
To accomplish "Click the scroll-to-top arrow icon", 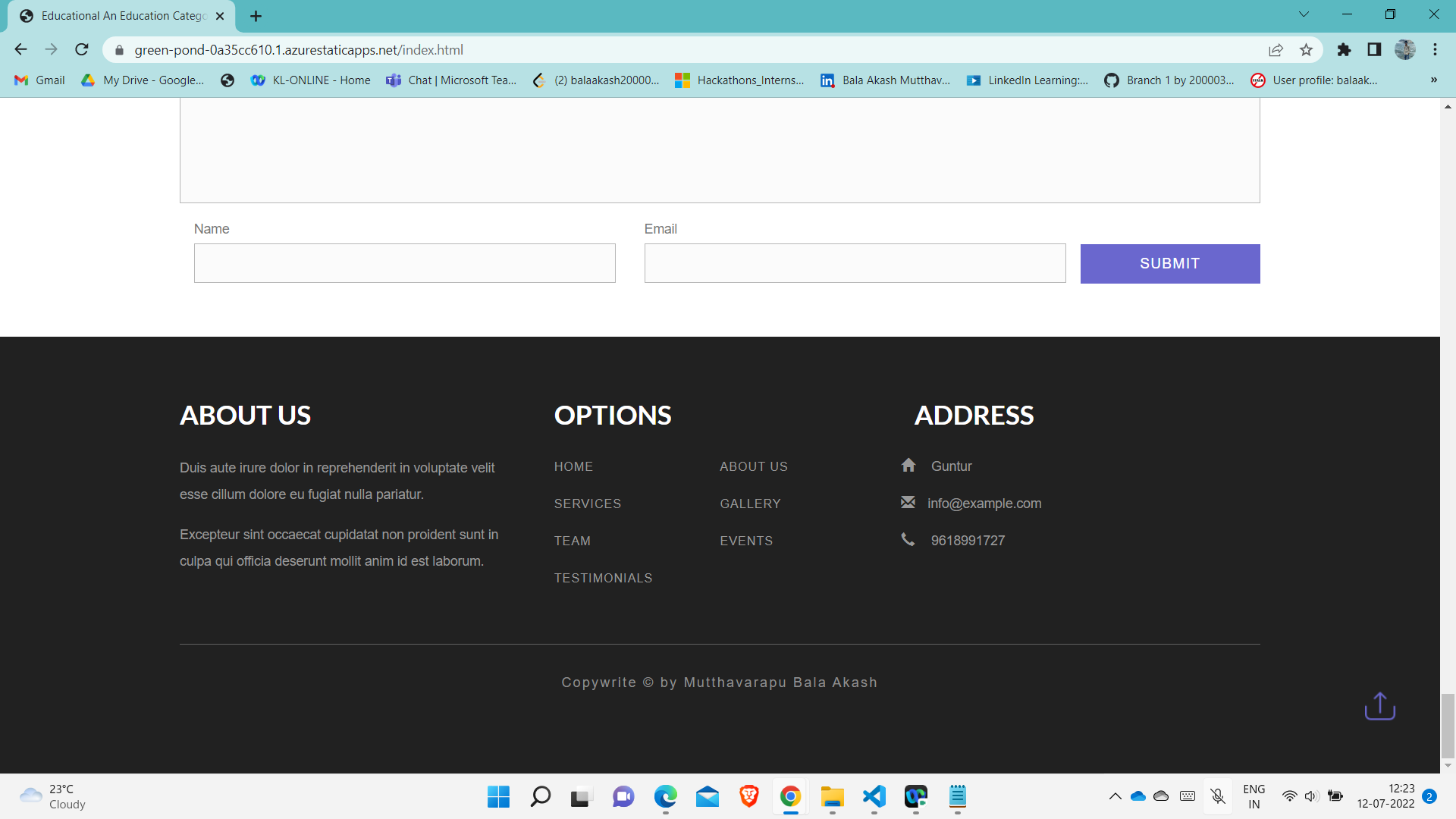I will coord(1379,706).
